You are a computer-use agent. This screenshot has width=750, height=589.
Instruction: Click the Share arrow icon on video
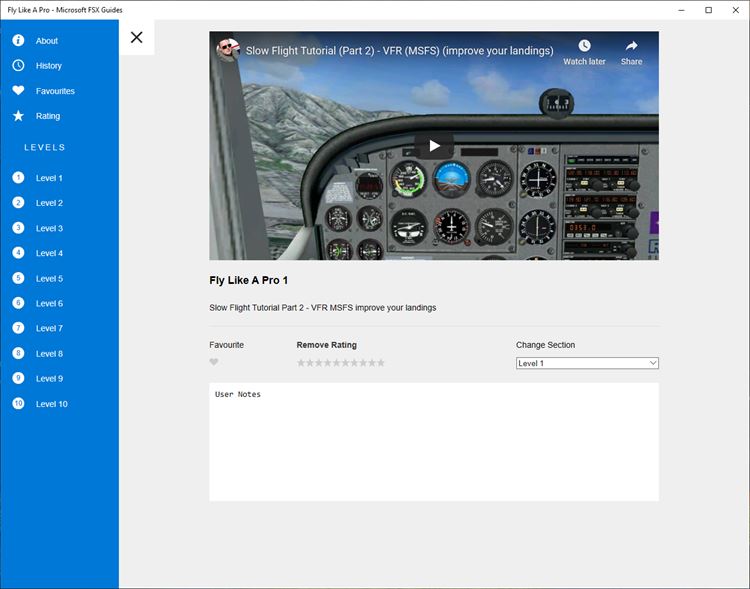point(631,46)
